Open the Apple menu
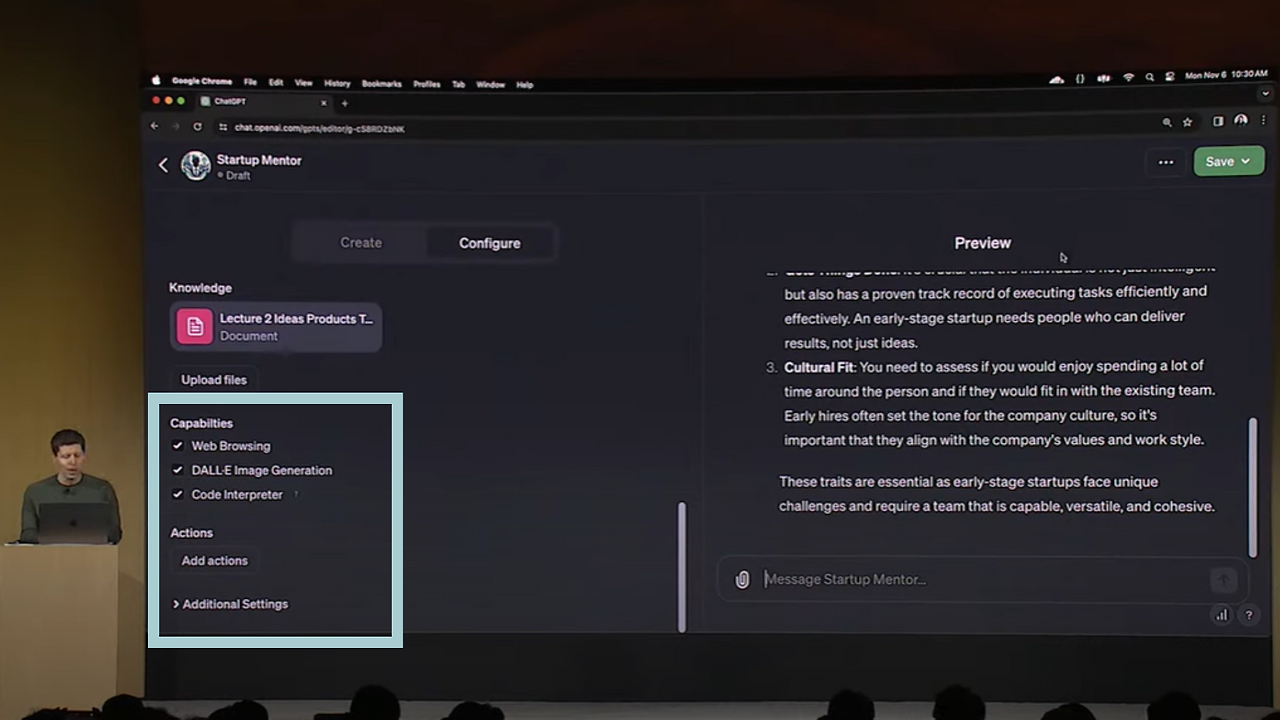This screenshot has height=720, width=1280. tap(156, 81)
